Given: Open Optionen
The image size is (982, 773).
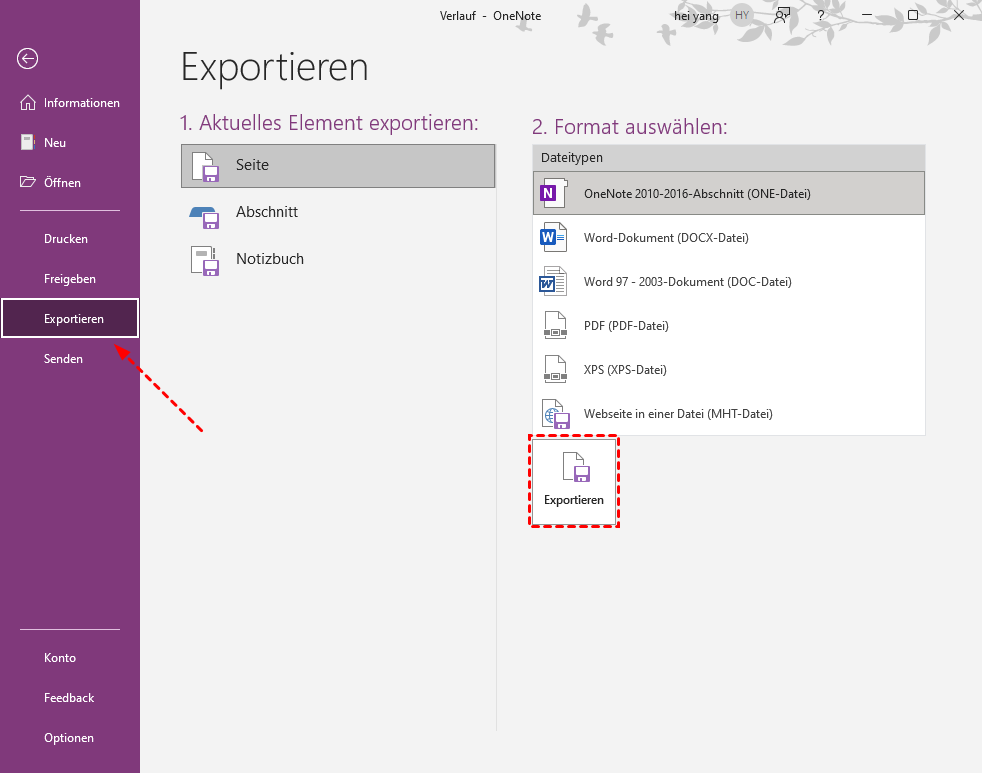Looking at the screenshot, I should click(70, 738).
